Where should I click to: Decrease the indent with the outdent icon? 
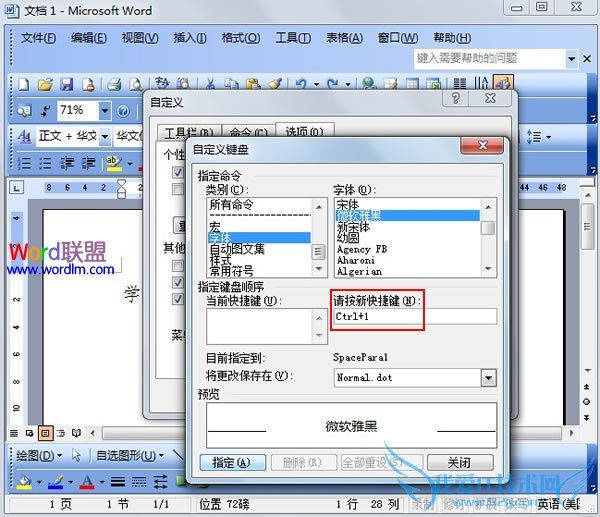pos(67,163)
